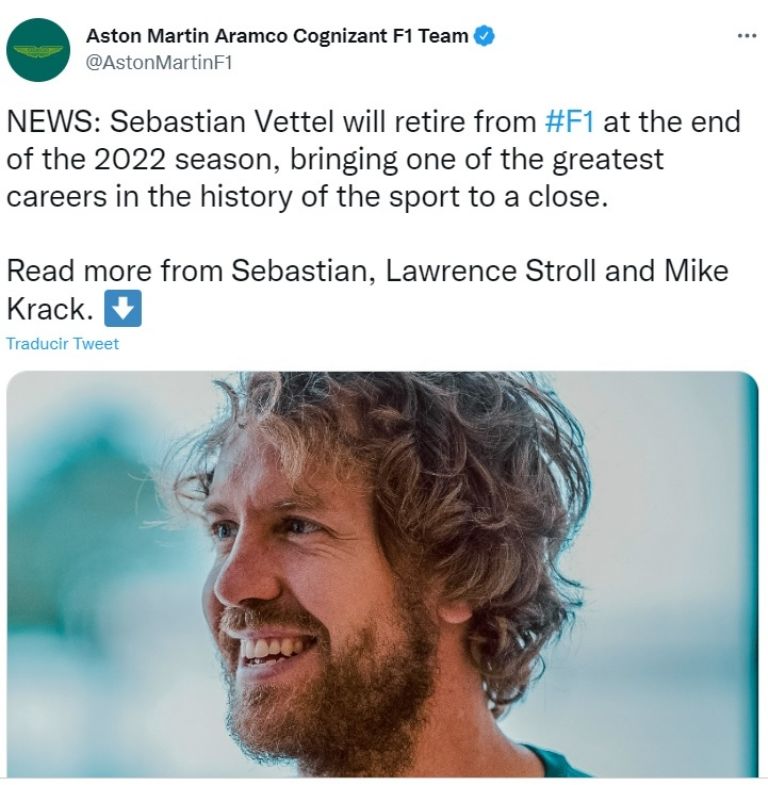This screenshot has height=785, width=768.
Task: Click the blue down arrow emoji
Action: [x=123, y=309]
